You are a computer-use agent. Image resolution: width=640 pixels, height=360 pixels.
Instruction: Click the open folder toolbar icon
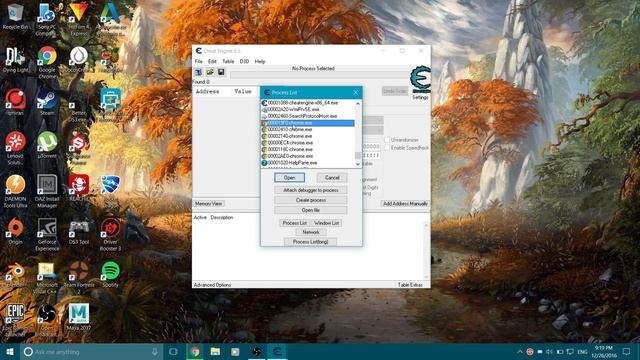pos(210,72)
